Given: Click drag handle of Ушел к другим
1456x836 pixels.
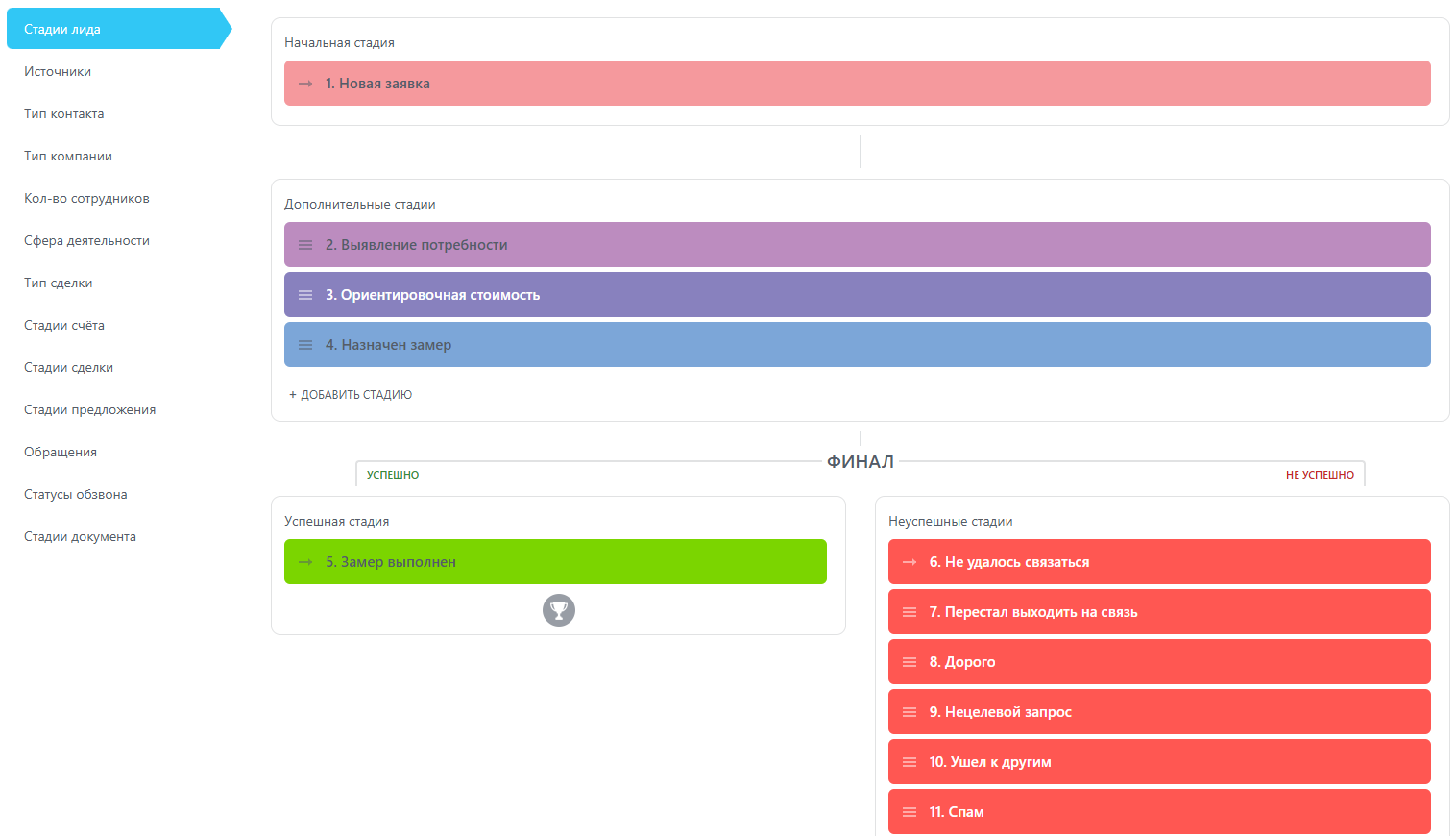Looking at the screenshot, I should 910,762.
